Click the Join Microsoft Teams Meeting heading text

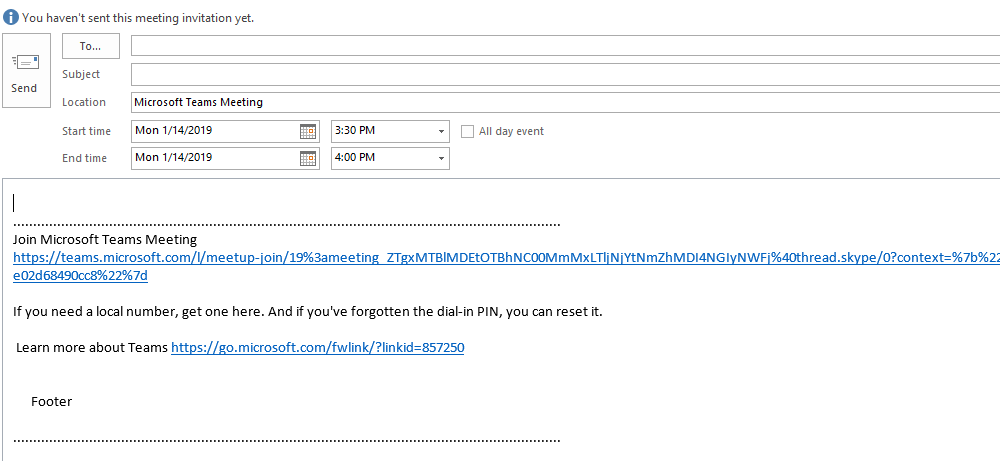tap(105, 240)
